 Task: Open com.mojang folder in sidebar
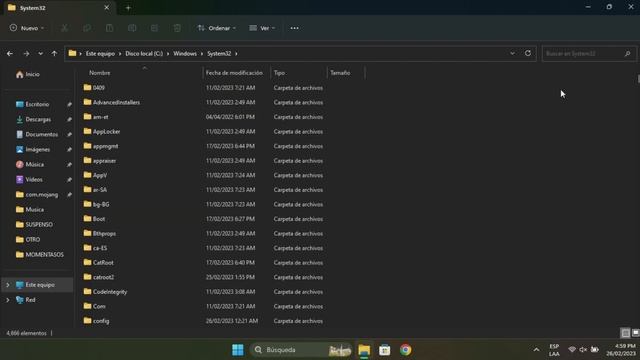pyautogui.click(x=38, y=195)
